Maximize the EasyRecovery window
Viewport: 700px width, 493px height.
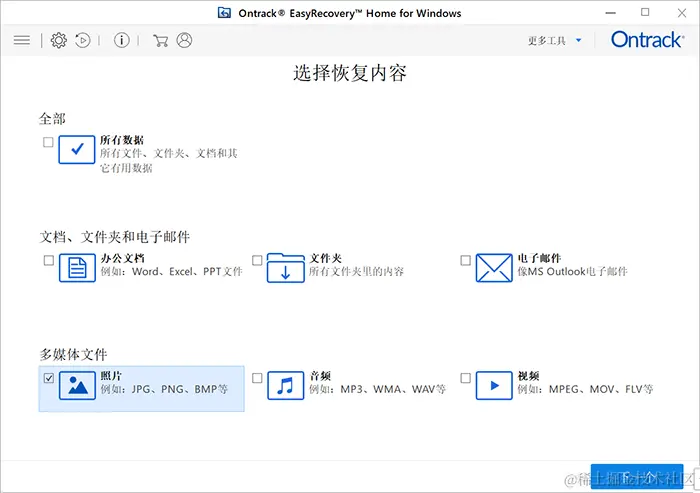[x=645, y=13]
